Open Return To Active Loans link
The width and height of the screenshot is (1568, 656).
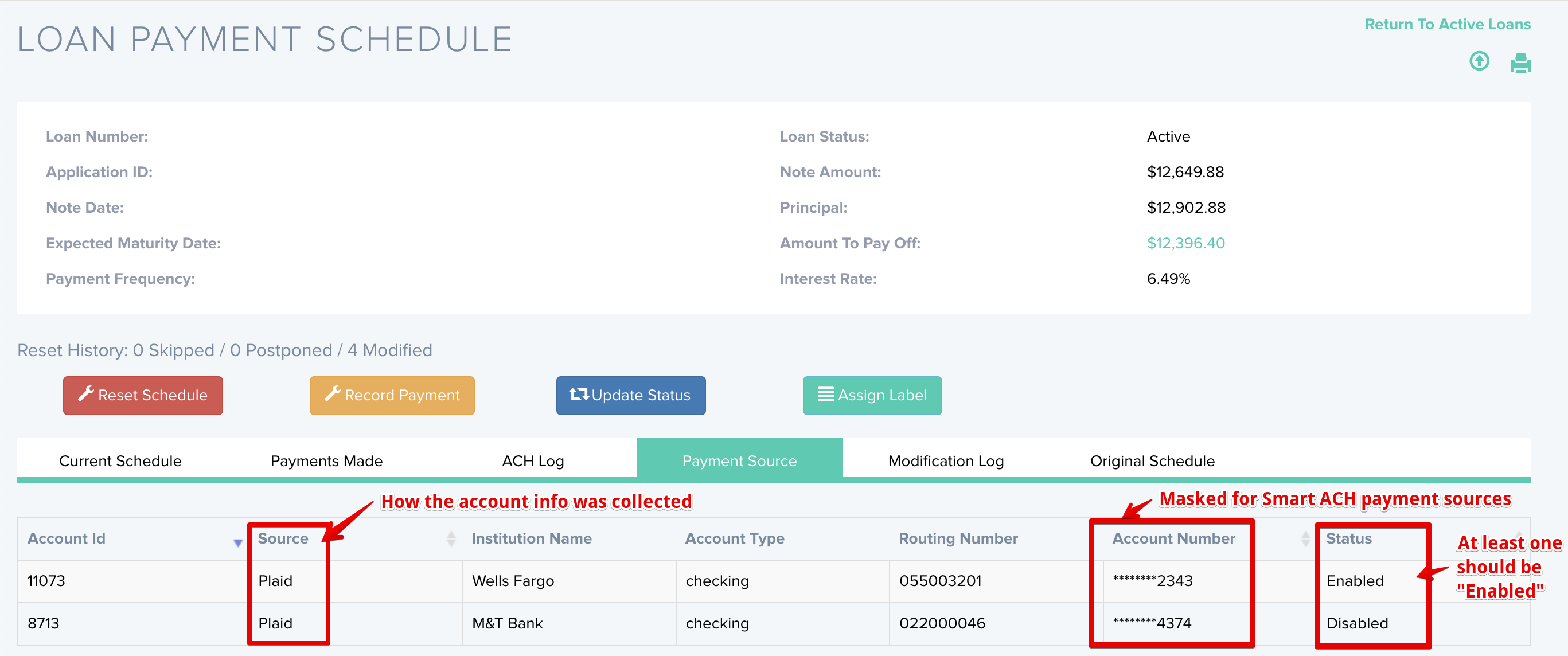click(1447, 24)
